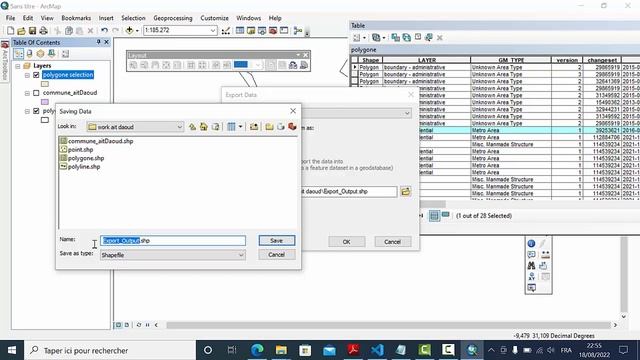Image resolution: width=640 pixels, height=360 pixels.
Task: Open the Windows menu
Action: tap(249, 18)
